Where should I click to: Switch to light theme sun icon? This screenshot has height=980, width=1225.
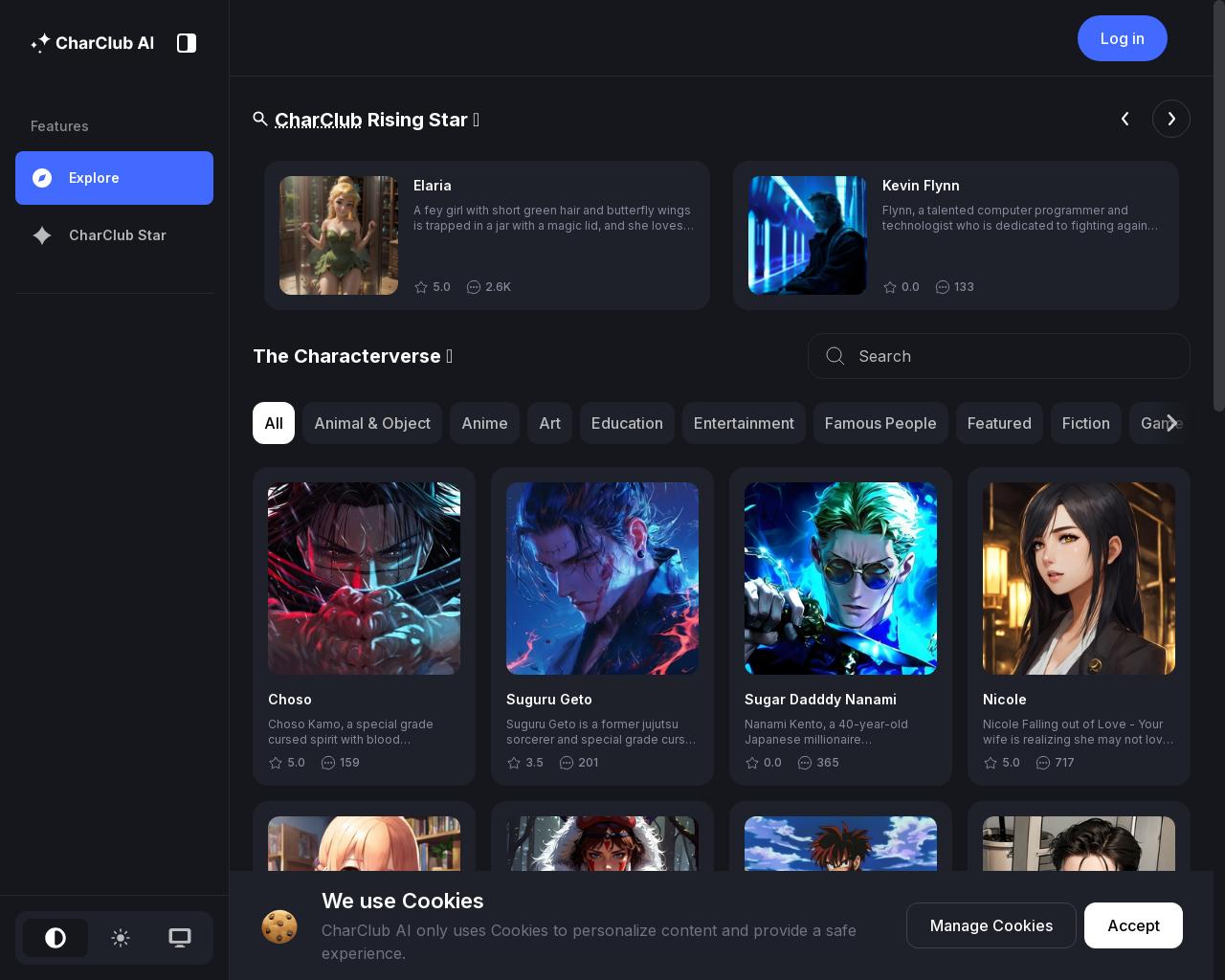(x=121, y=938)
